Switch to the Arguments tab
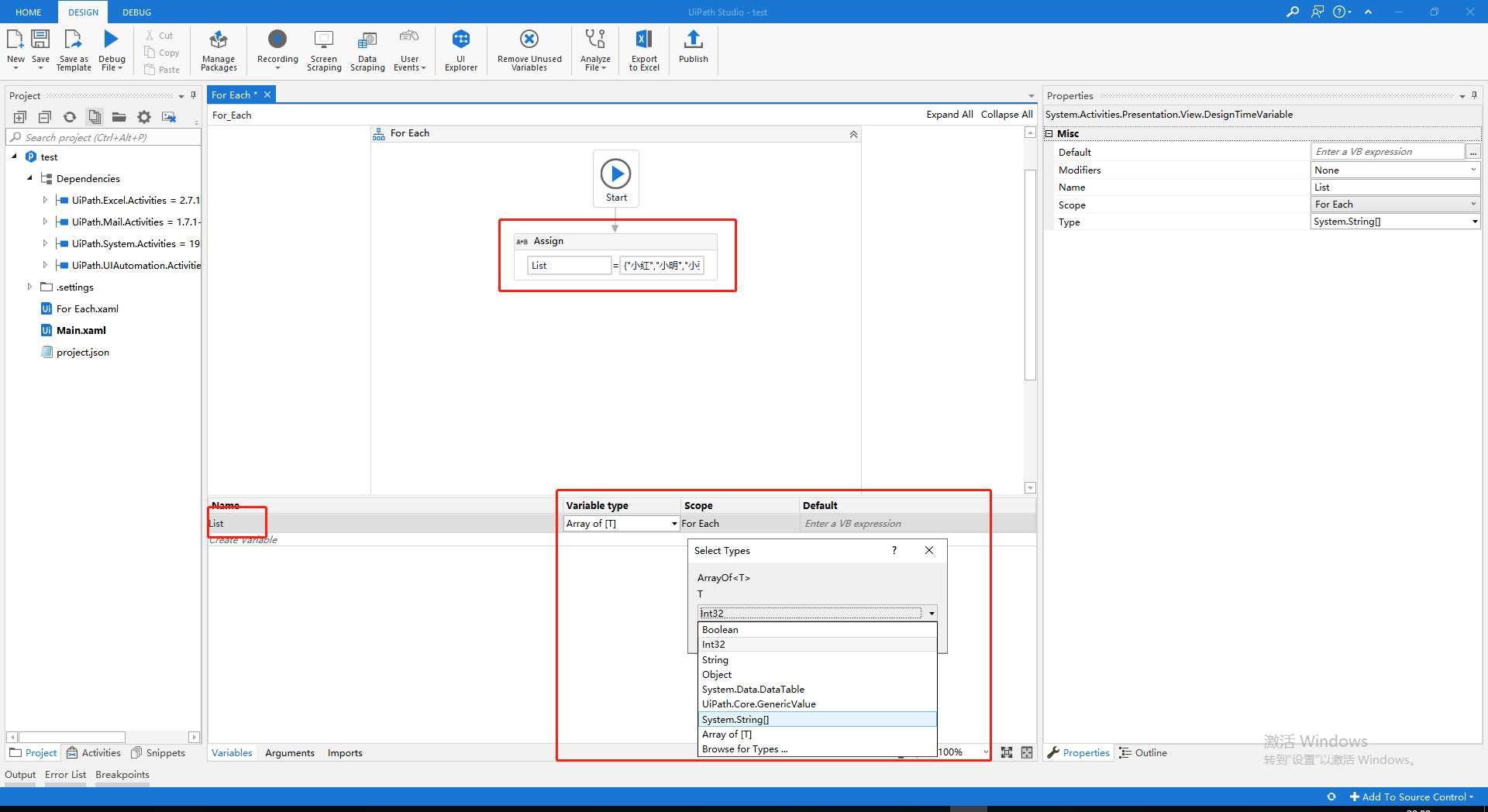This screenshot has width=1488, height=812. (x=290, y=752)
